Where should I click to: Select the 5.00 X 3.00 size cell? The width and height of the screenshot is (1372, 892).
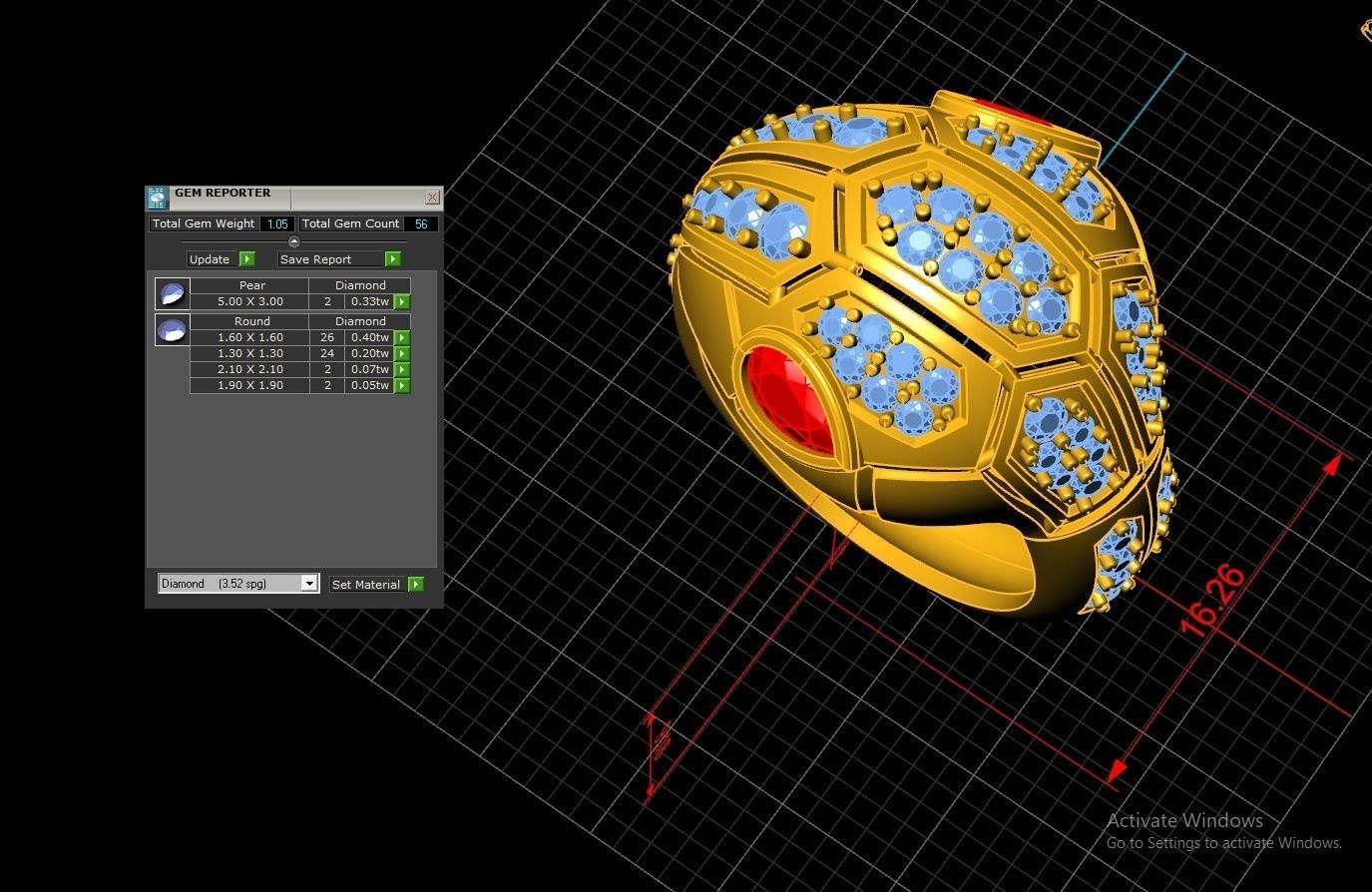point(249,301)
